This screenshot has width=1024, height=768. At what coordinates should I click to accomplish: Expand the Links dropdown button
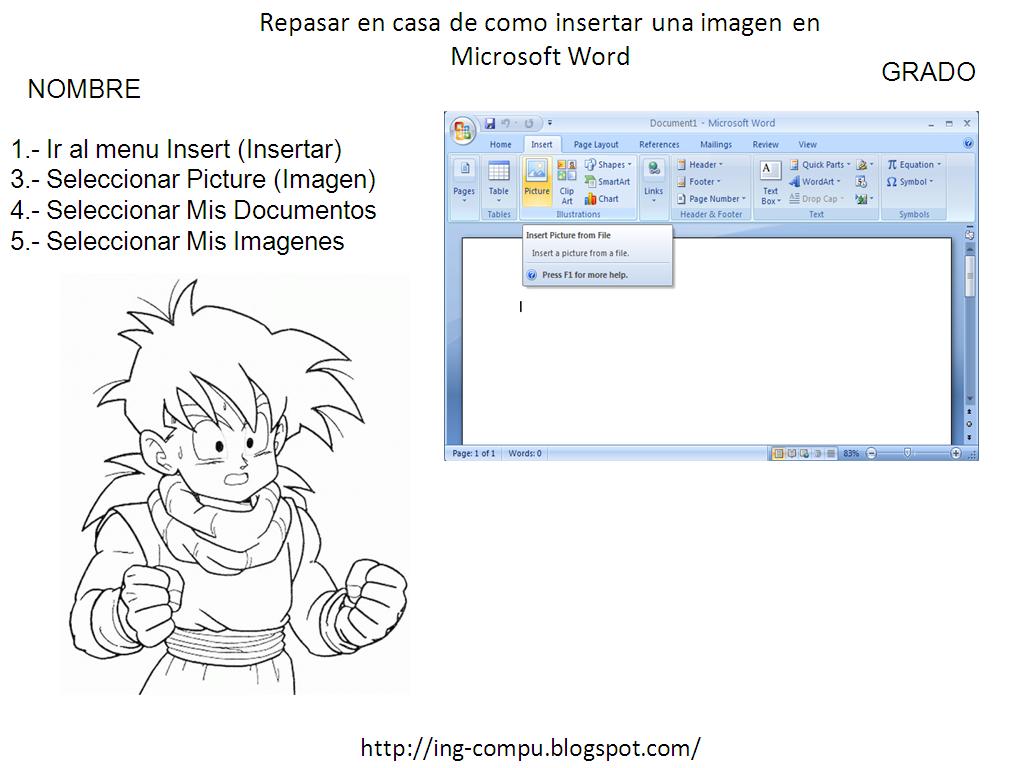pyautogui.click(x=654, y=181)
